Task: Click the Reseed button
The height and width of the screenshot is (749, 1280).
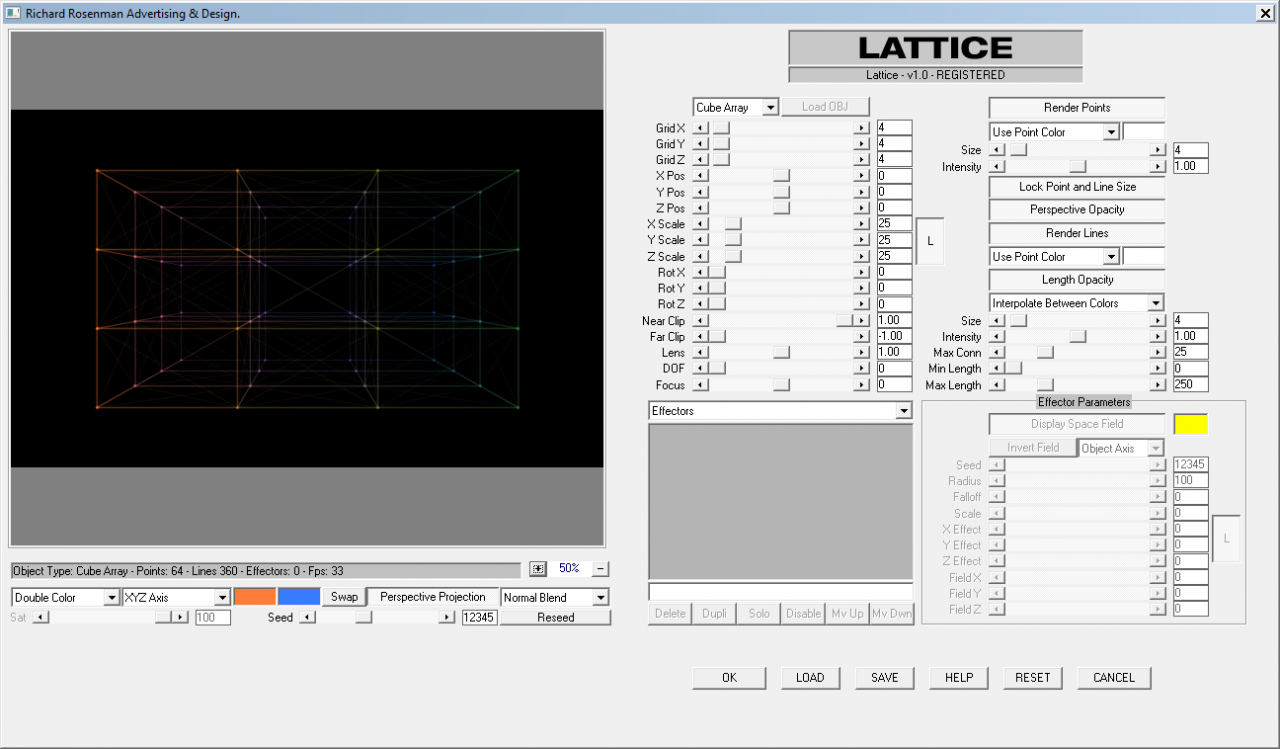Action: tap(556, 617)
